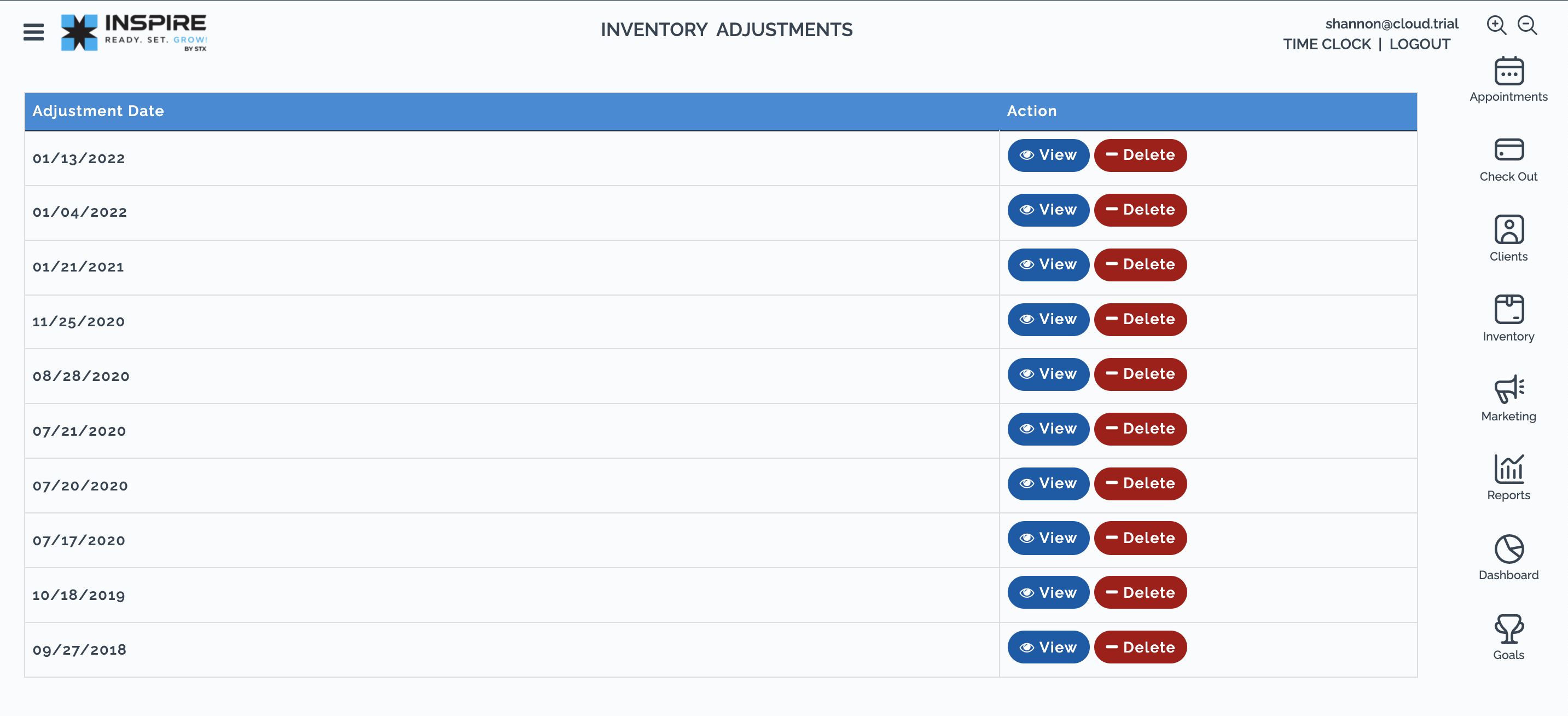Click the Inspire logo
1568x716 pixels.
tap(134, 32)
